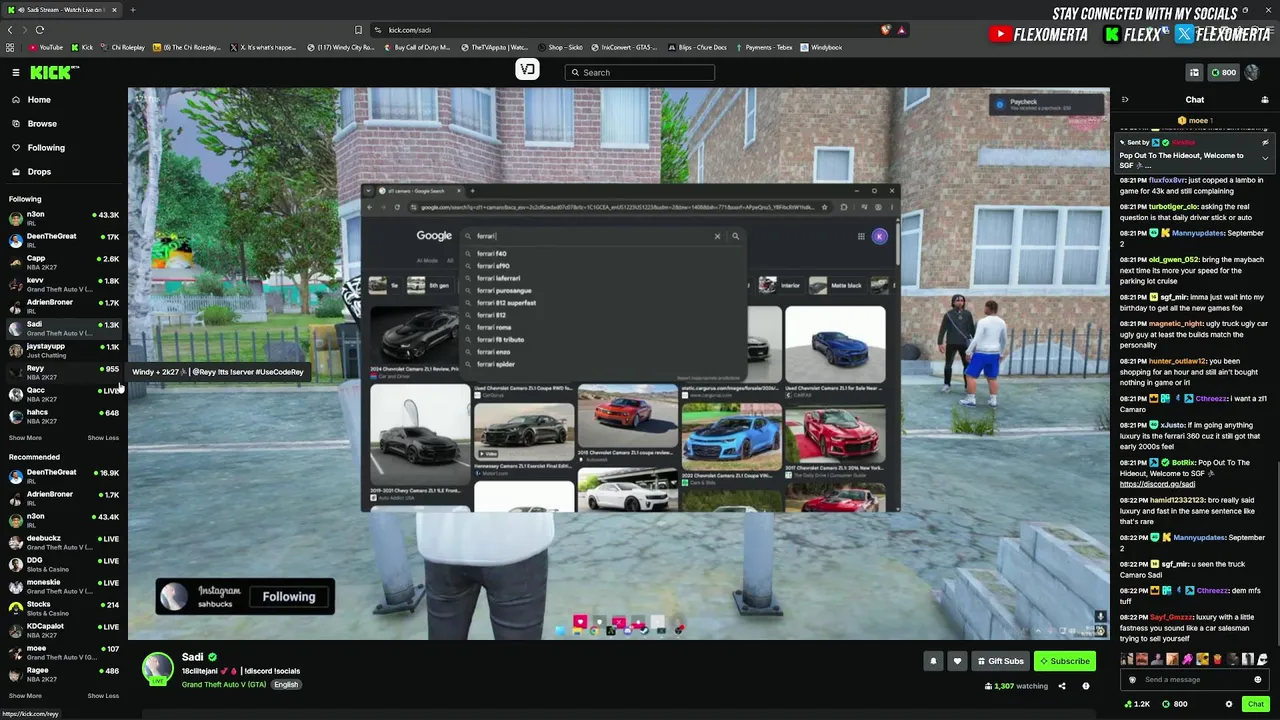Show Less recommended channels

pos(103,696)
